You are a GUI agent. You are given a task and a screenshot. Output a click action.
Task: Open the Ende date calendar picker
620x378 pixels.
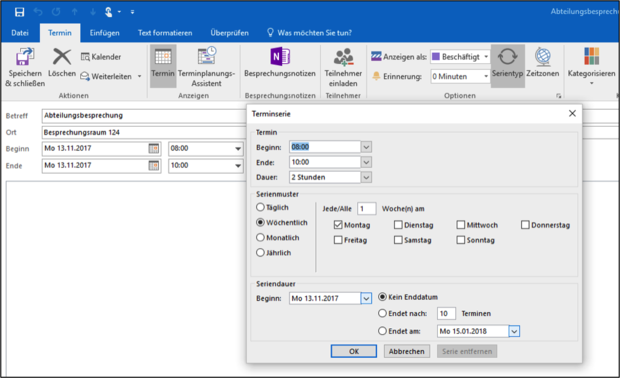[x=153, y=165]
